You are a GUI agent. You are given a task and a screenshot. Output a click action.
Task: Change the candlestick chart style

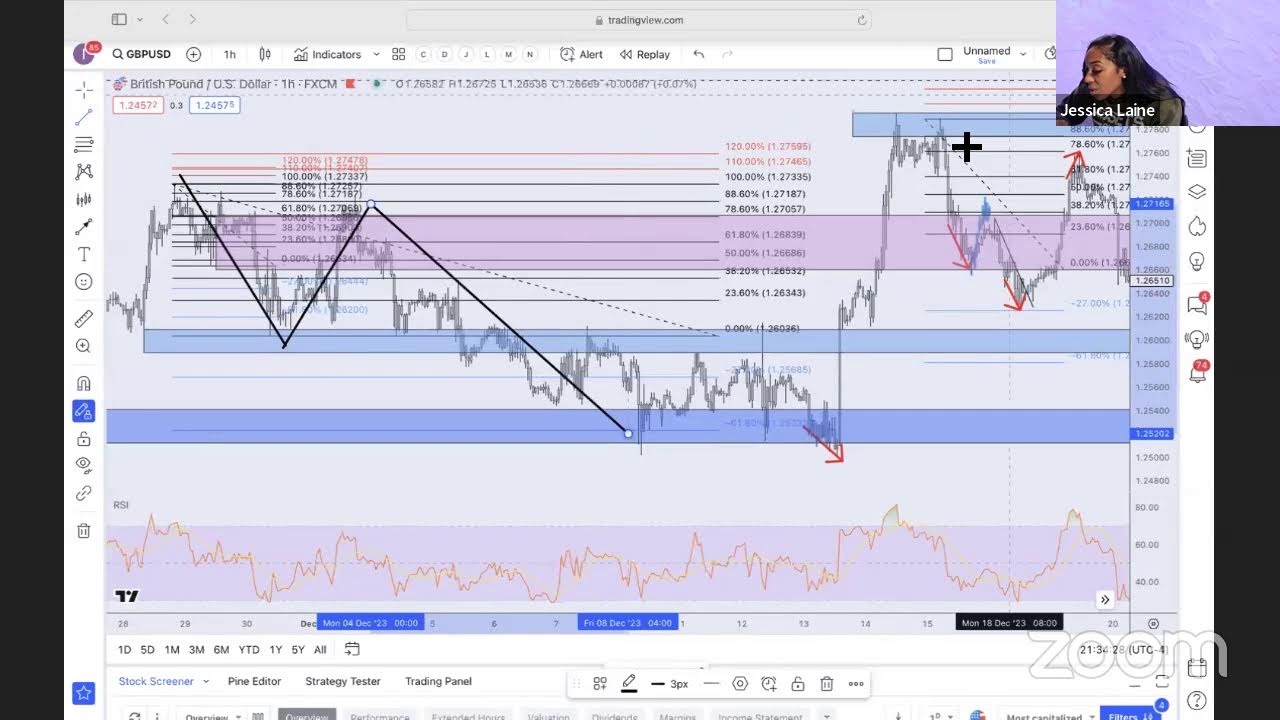[x=265, y=54]
